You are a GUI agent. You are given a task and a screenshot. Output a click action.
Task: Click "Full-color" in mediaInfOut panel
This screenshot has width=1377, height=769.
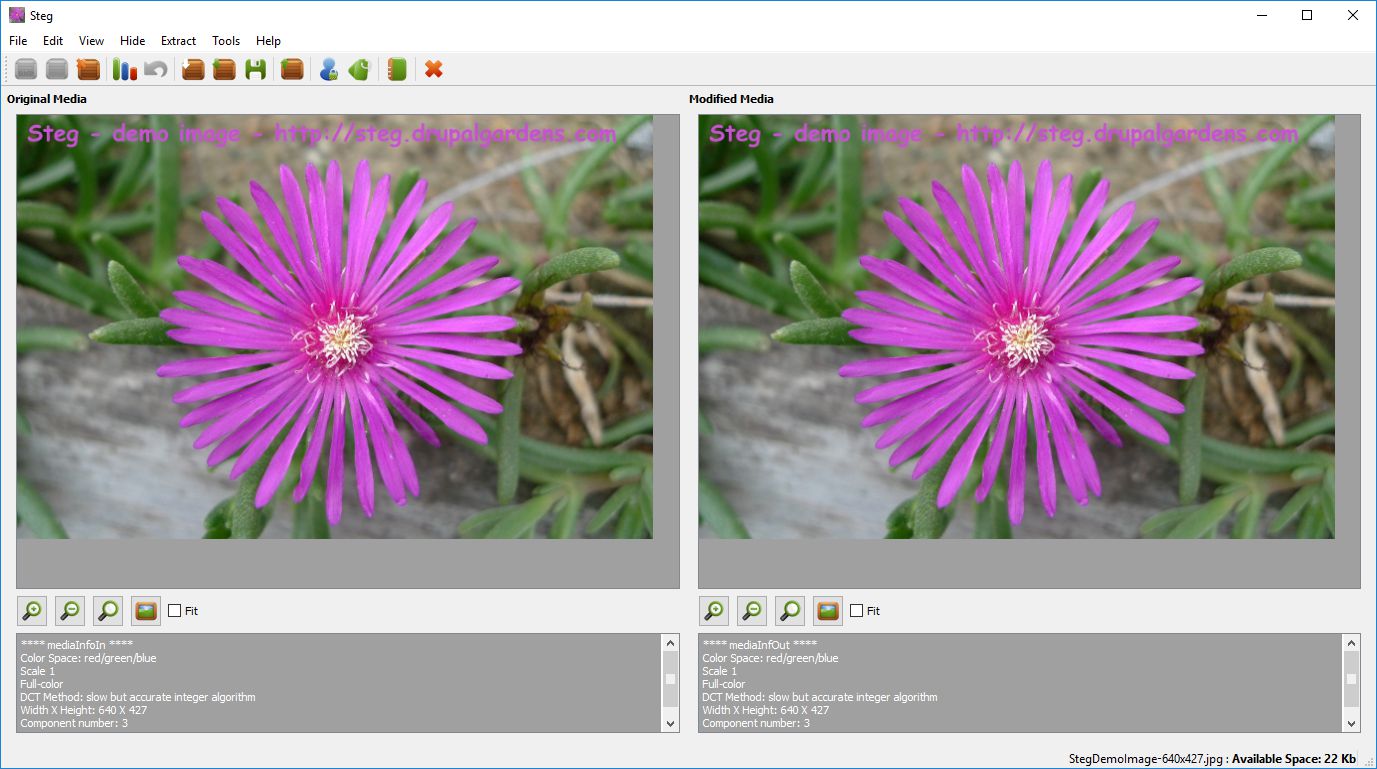pyautogui.click(x=724, y=684)
